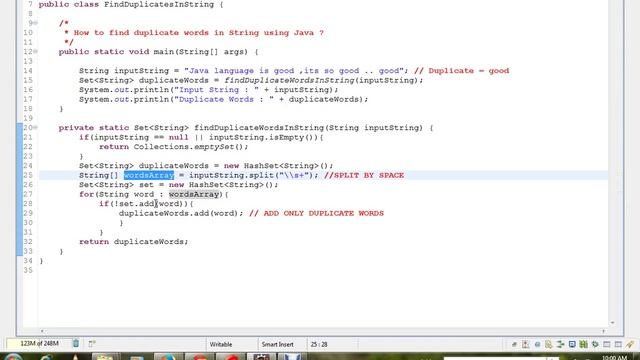
Task: Click the editor horizontal scrollbar left arrow
Action: (x=42, y=331)
